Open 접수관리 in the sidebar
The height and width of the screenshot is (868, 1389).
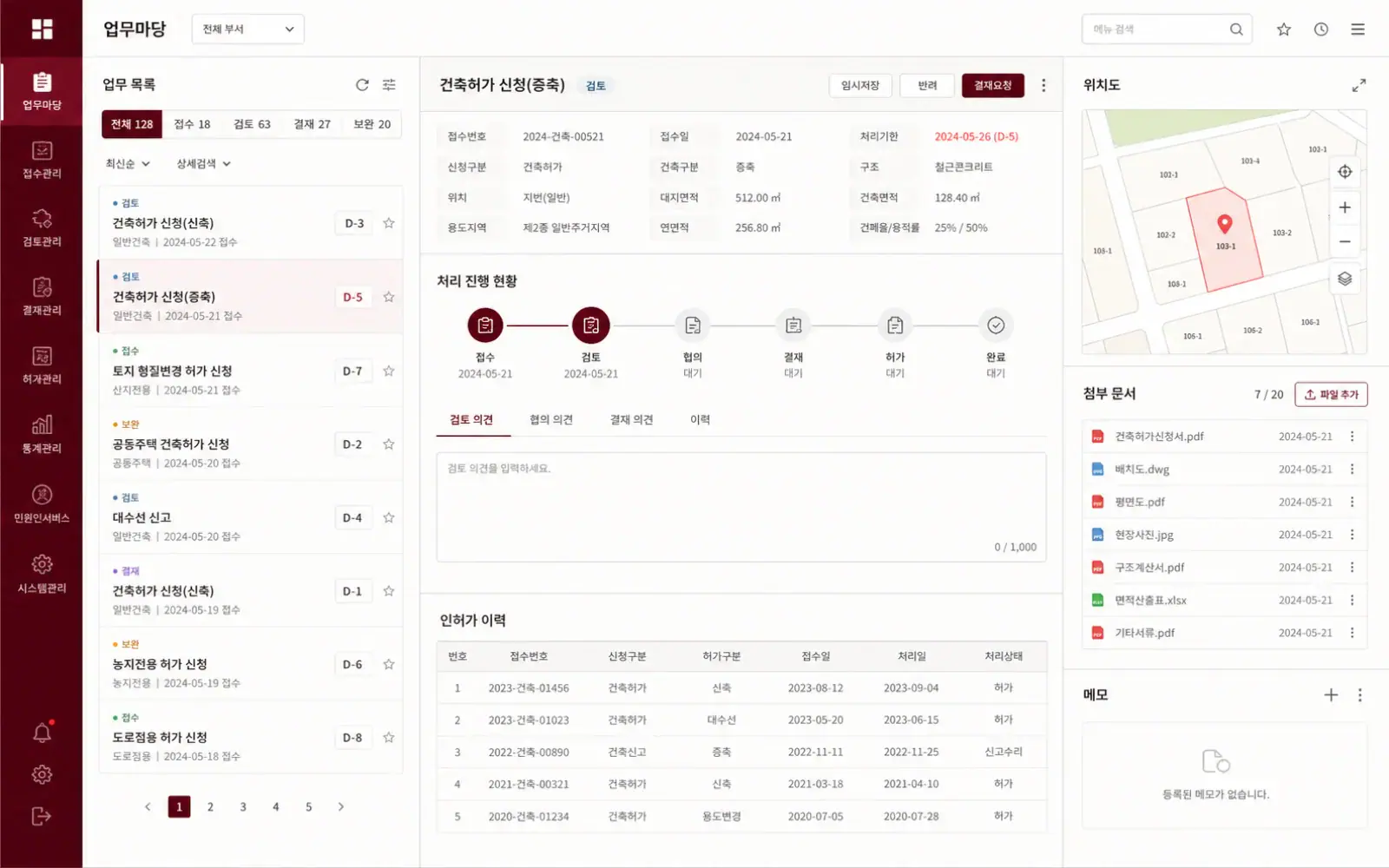42,161
